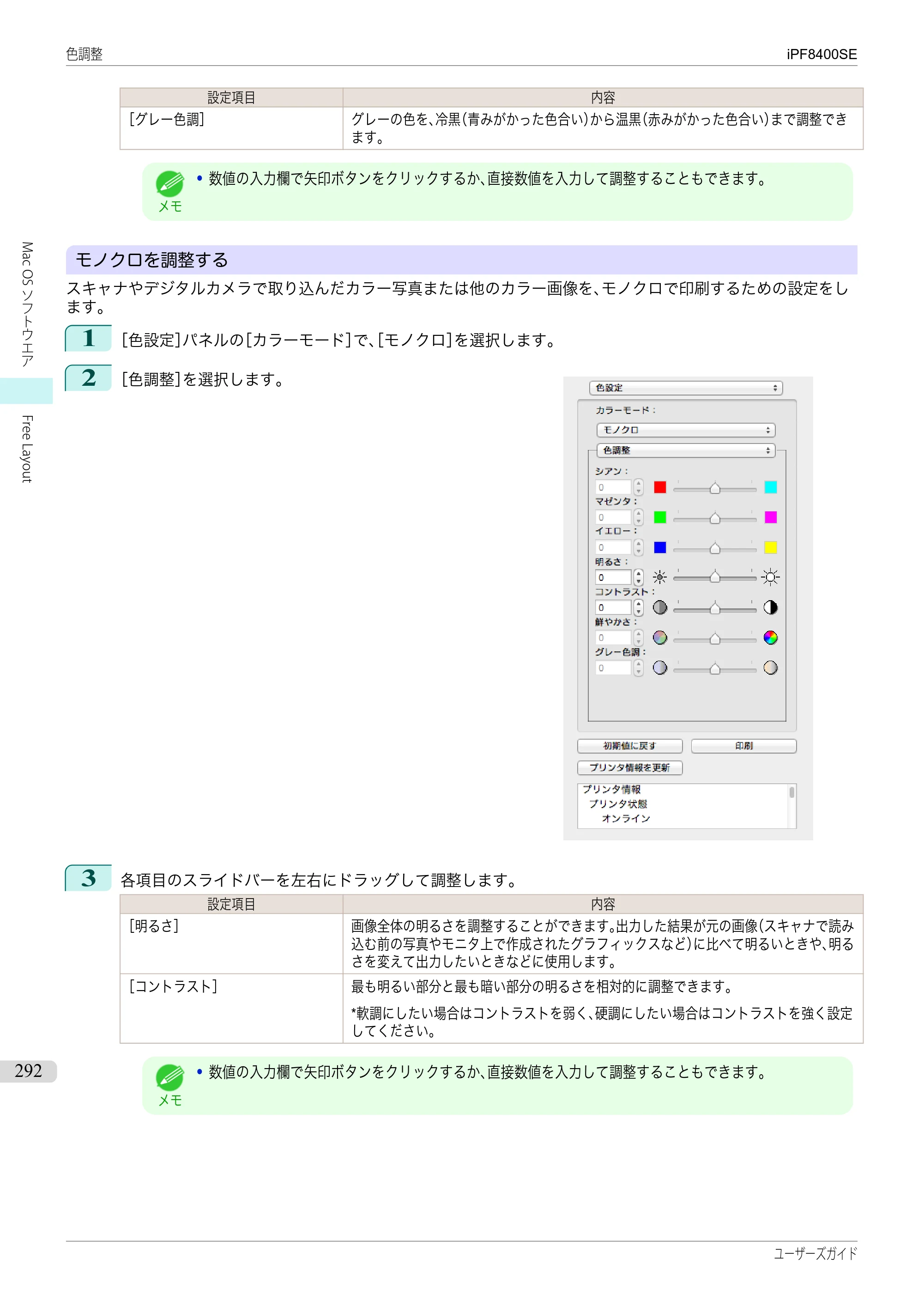Screen dimensions: 924x1307
Task: Click the コントラスト stepper arrows
Action: coord(638,608)
